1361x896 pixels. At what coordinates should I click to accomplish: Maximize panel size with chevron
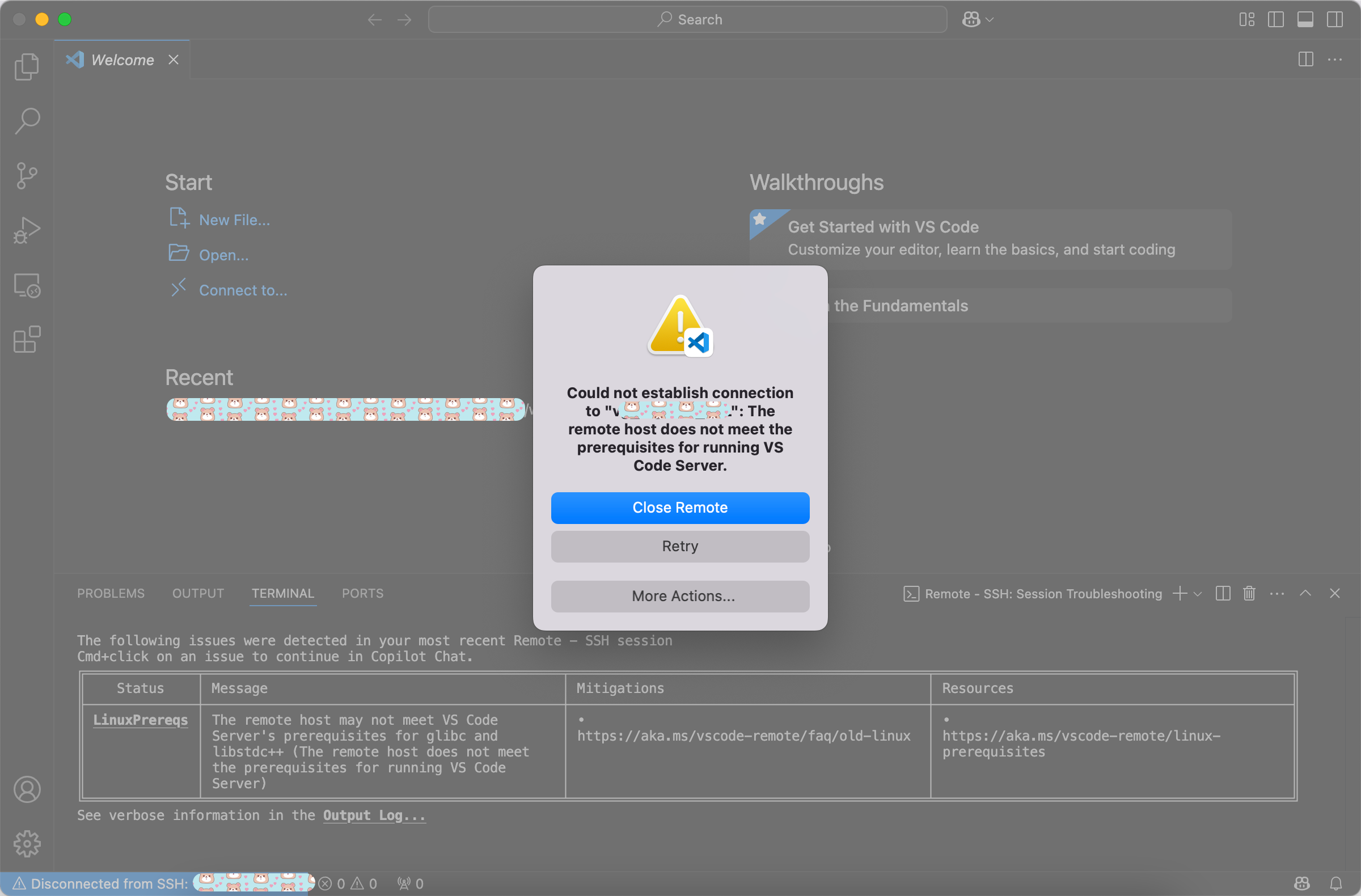tap(1305, 594)
